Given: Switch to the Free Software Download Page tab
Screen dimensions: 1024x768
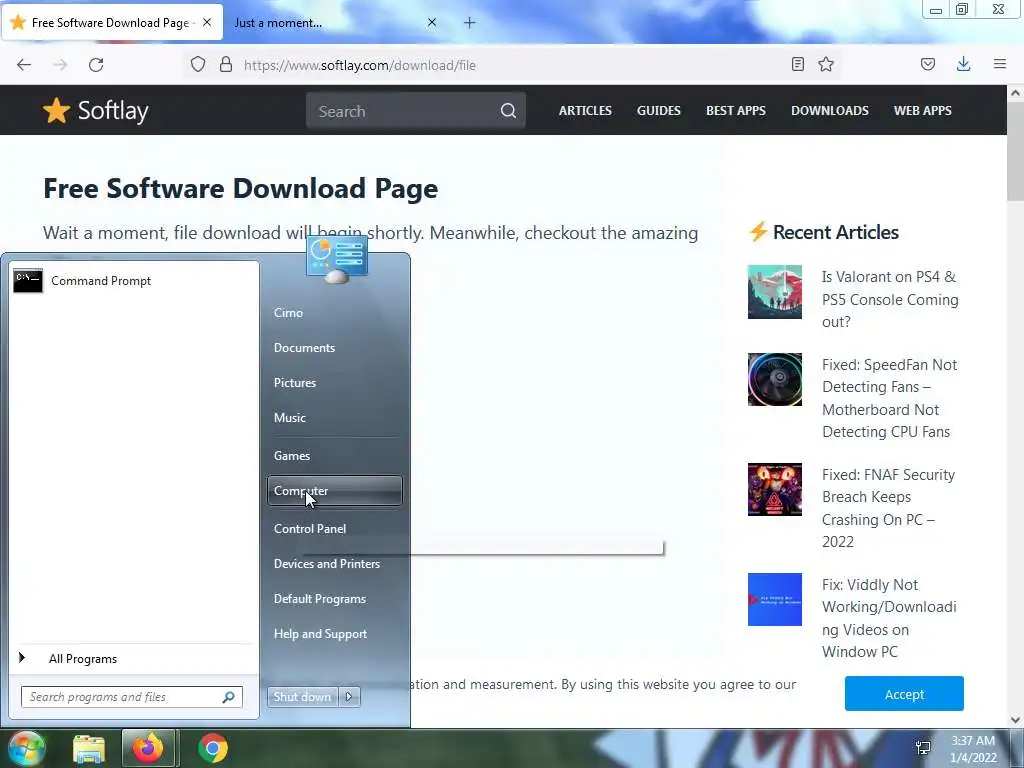Looking at the screenshot, I should pos(110,23).
